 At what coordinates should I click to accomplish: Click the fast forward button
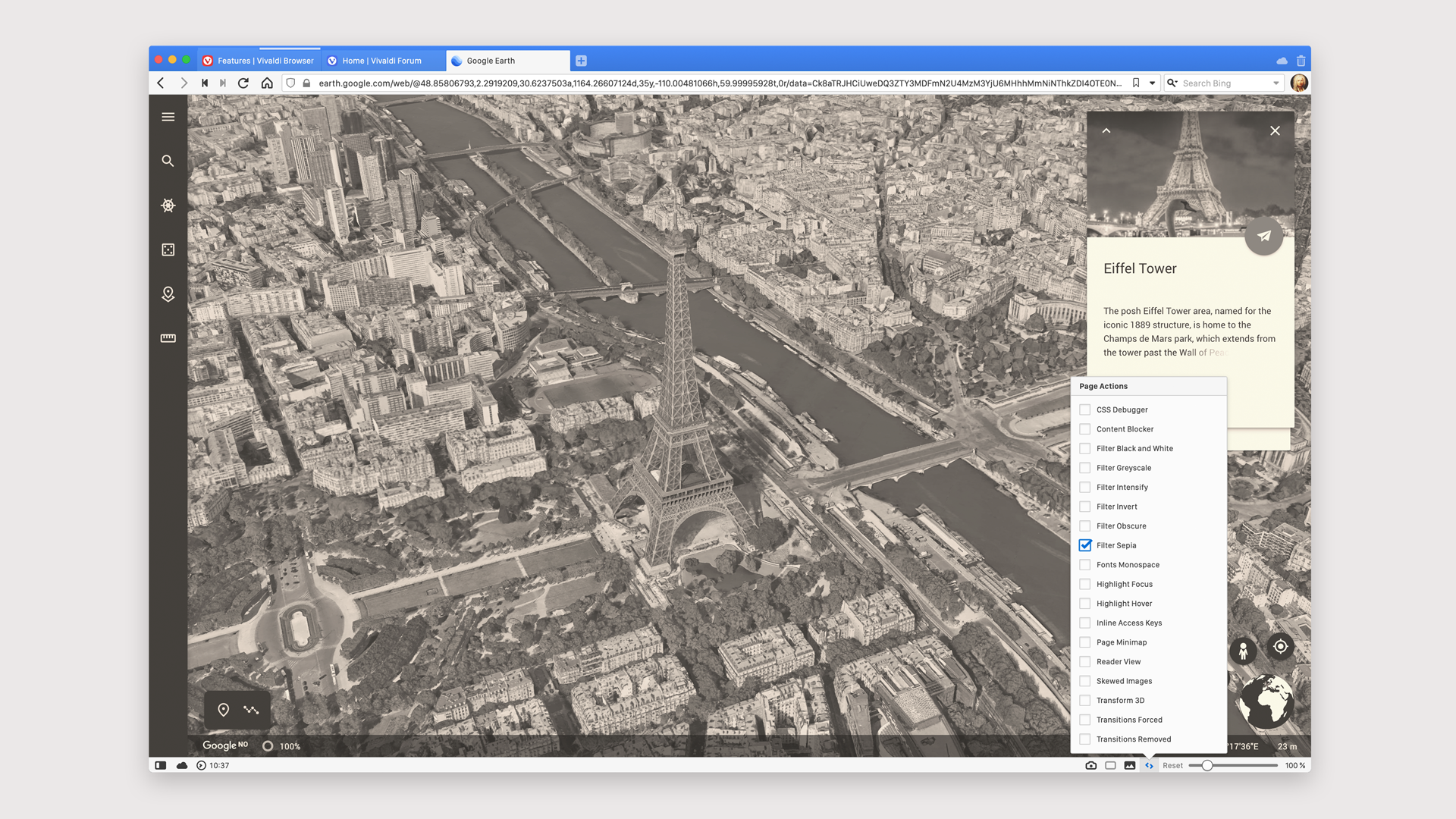223,83
